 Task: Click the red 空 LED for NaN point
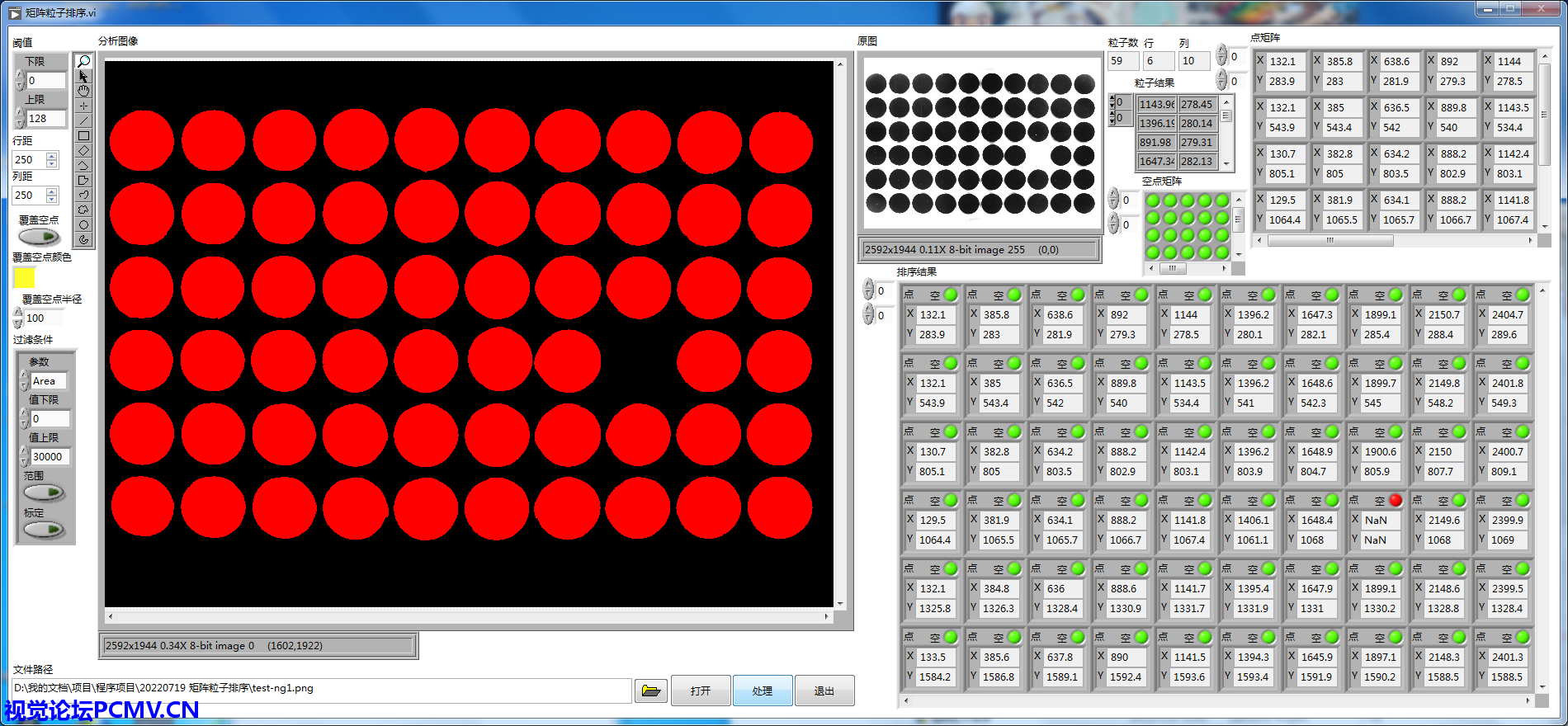coord(1396,500)
